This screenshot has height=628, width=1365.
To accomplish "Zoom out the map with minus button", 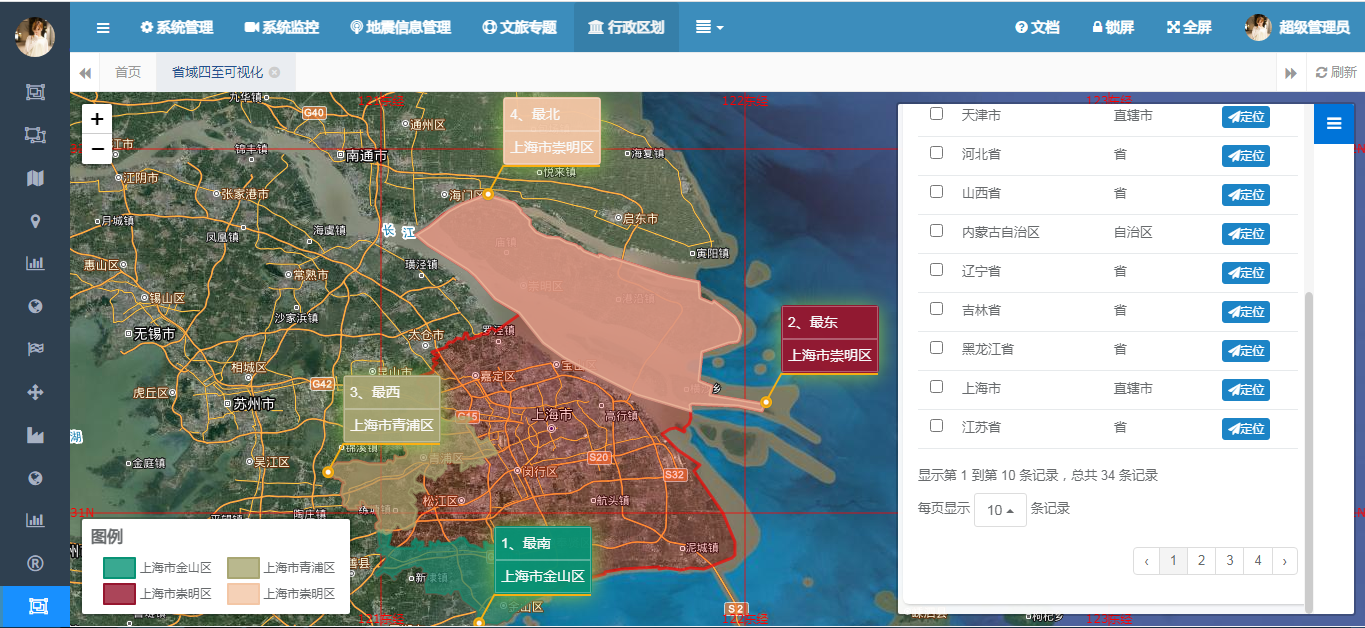I will point(97,149).
